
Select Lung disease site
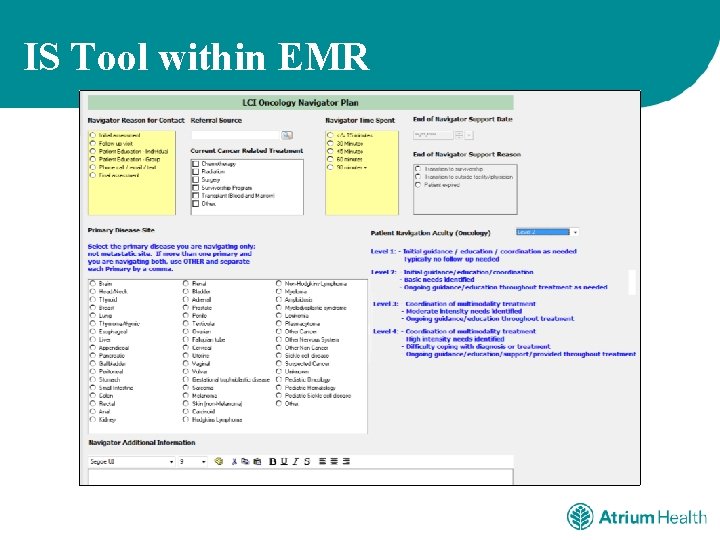(93, 315)
